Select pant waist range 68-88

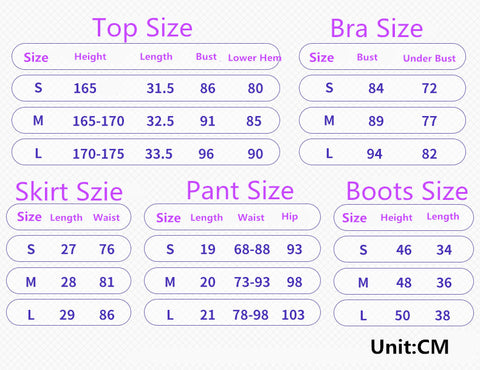(252, 249)
